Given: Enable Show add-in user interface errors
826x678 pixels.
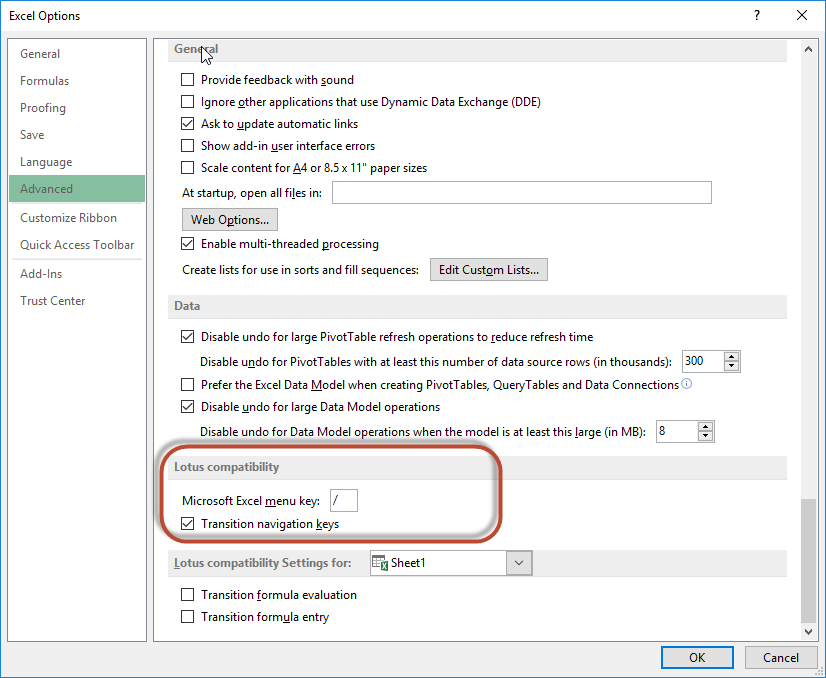Looking at the screenshot, I should click(x=187, y=145).
